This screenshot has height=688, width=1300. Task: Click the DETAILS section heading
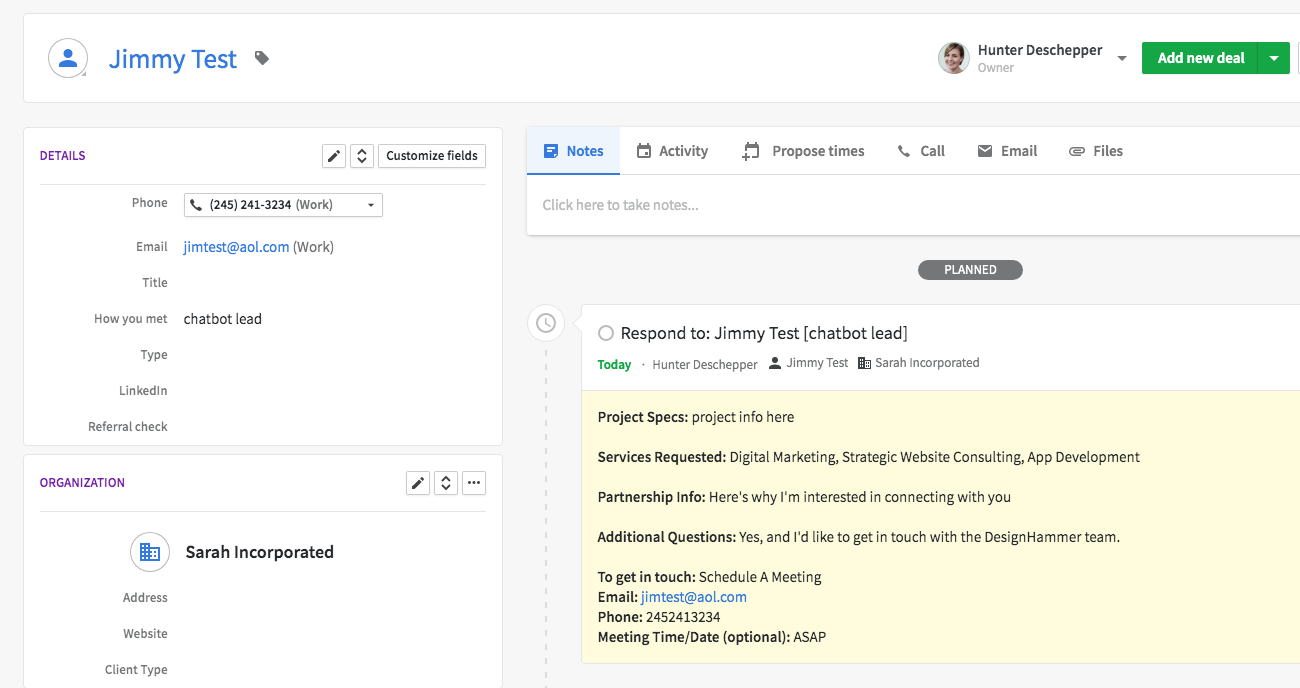pyautogui.click(x=63, y=156)
